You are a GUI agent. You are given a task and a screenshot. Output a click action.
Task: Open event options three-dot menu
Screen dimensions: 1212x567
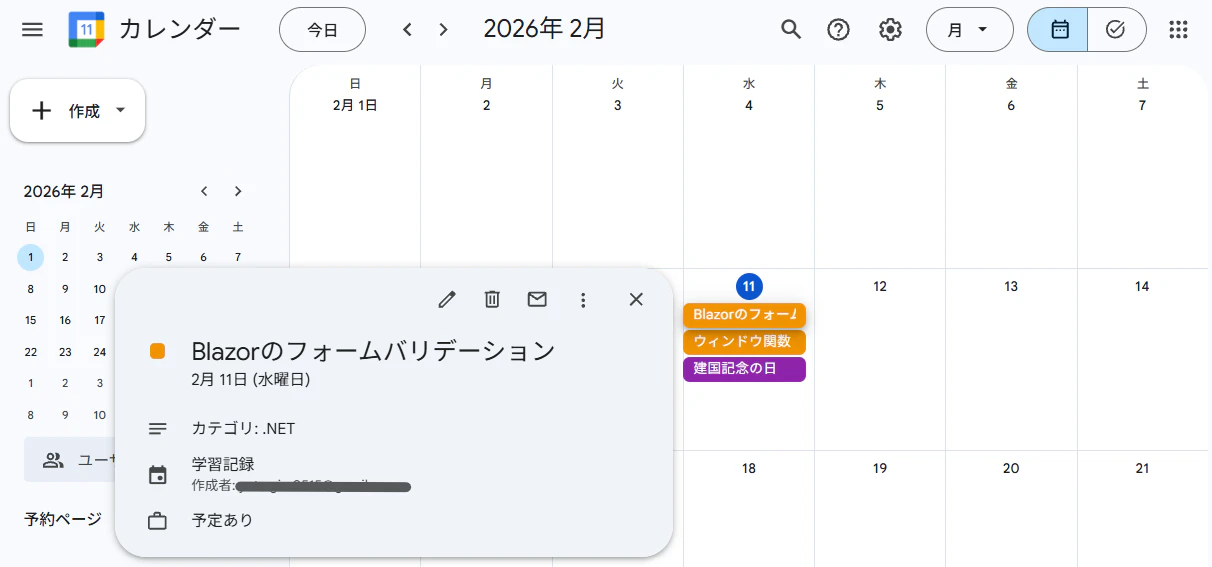583,299
